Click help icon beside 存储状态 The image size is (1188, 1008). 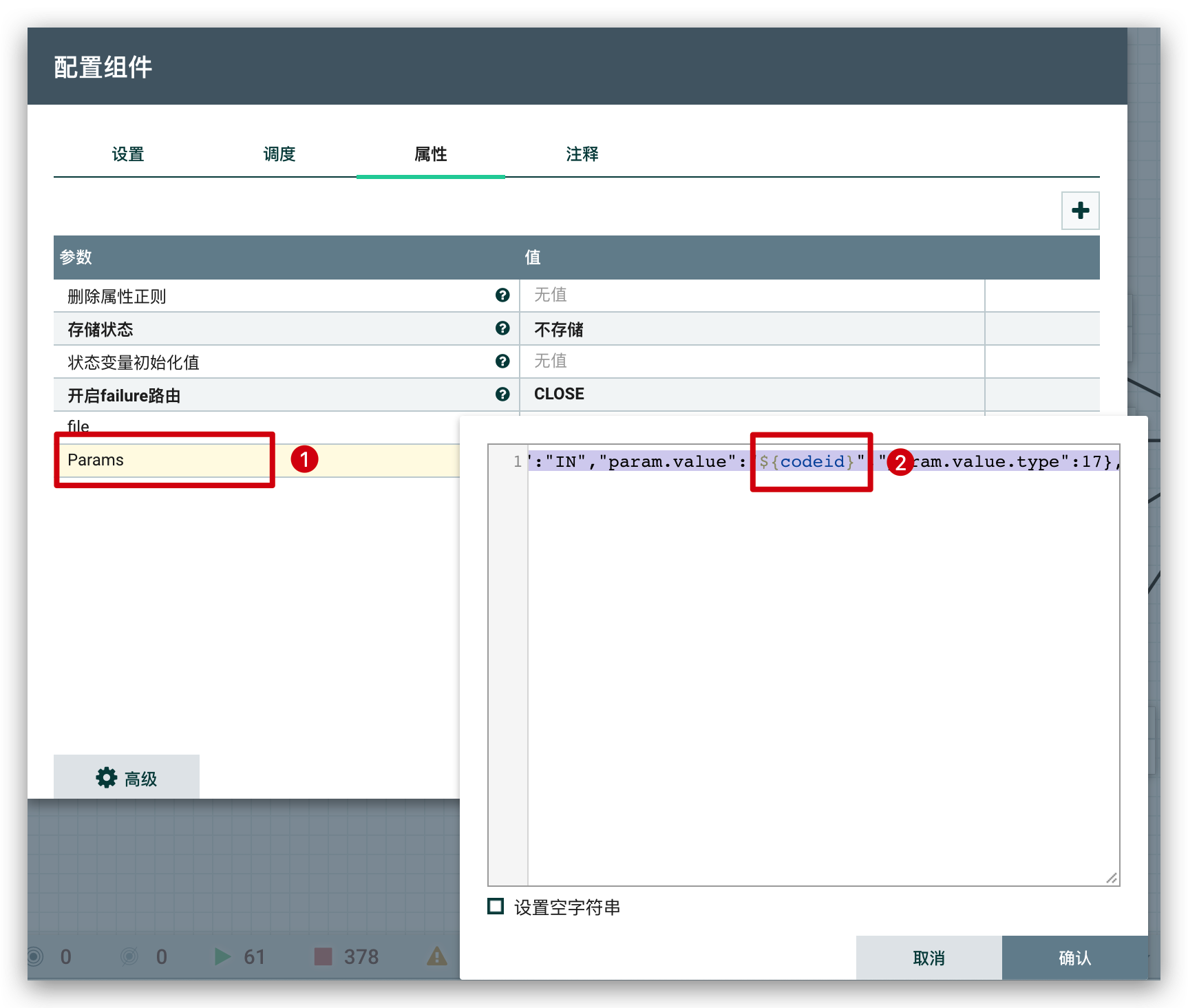tap(502, 328)
